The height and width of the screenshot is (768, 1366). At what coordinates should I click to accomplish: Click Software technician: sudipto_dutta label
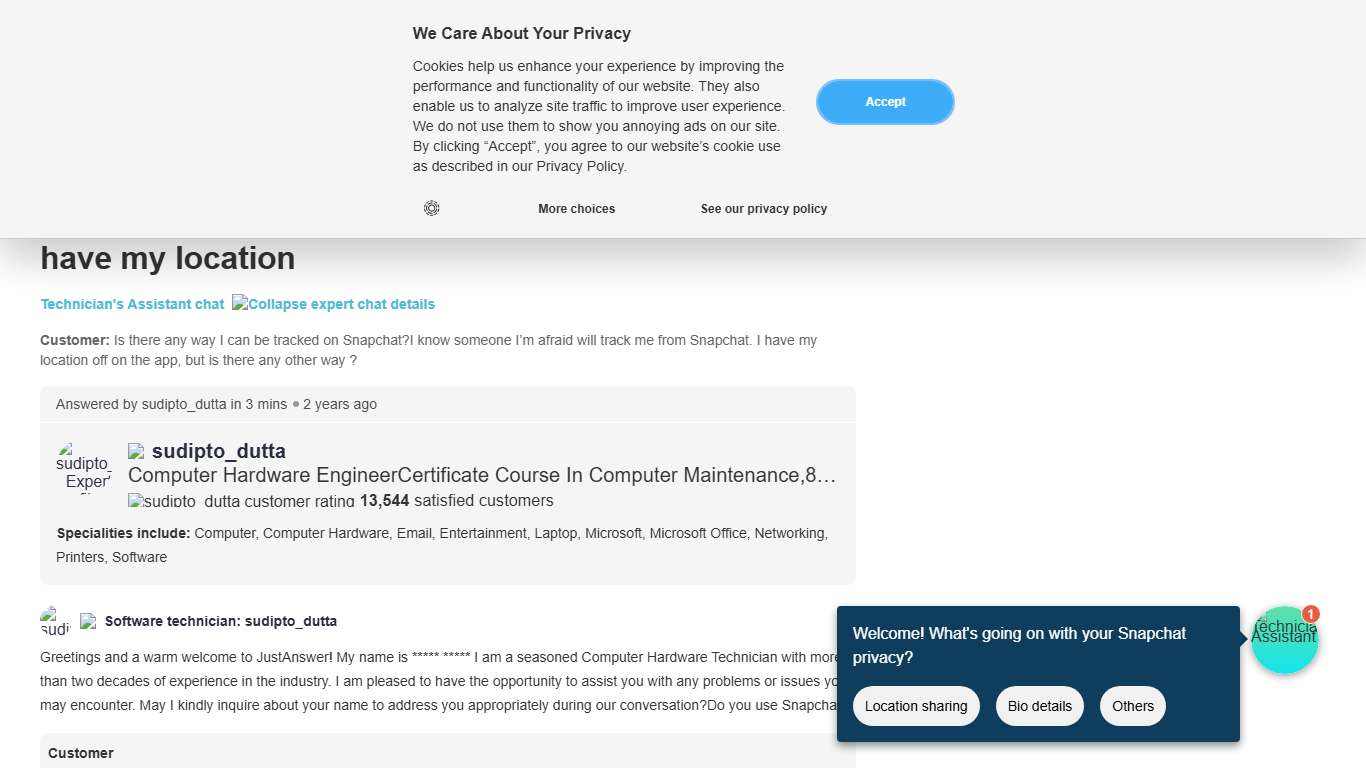tap(221, 621)
